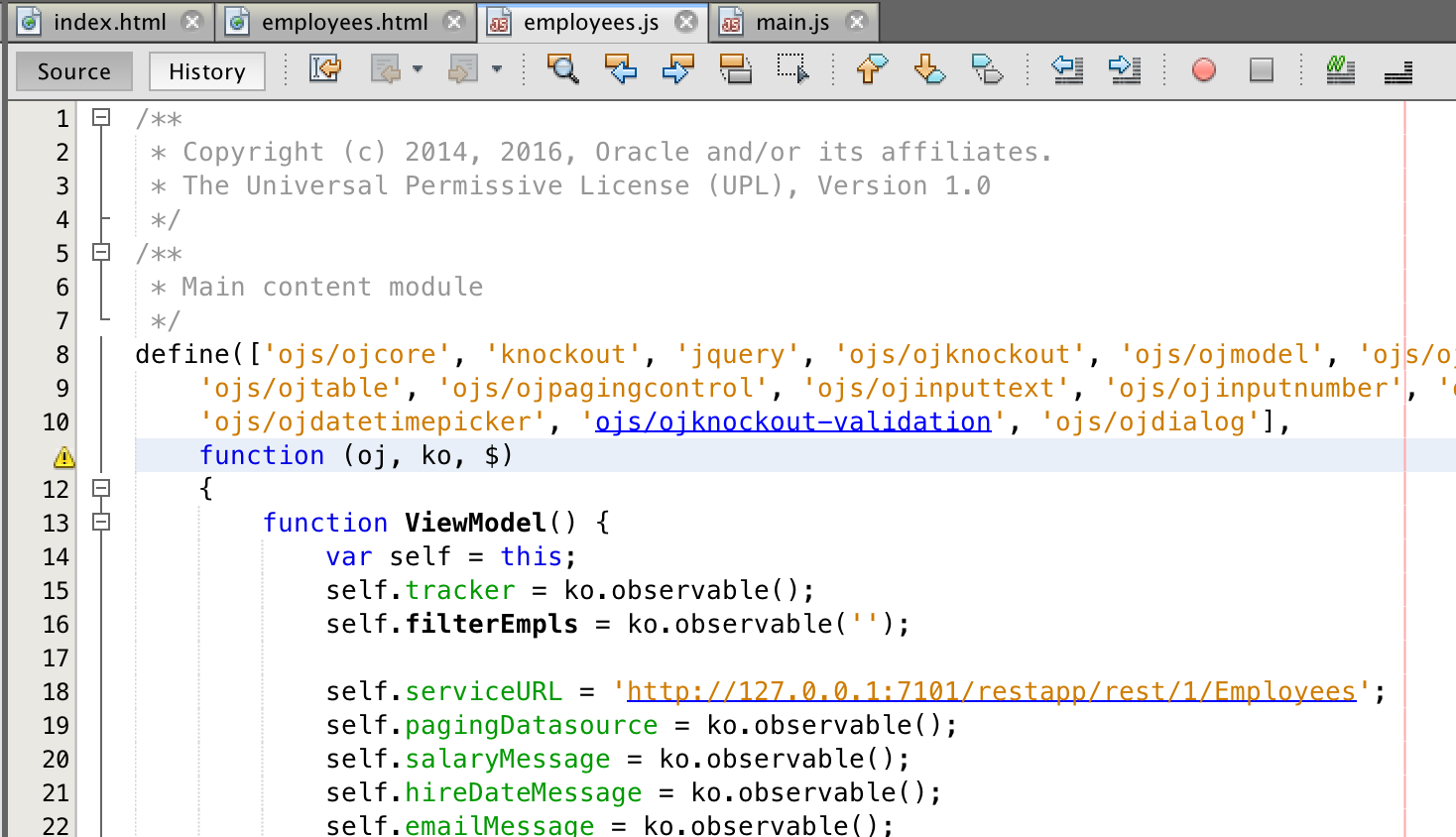Click the Find Next Occurrence arrow icon
This screenshot has height=837, width=1456.
(677, 70)
